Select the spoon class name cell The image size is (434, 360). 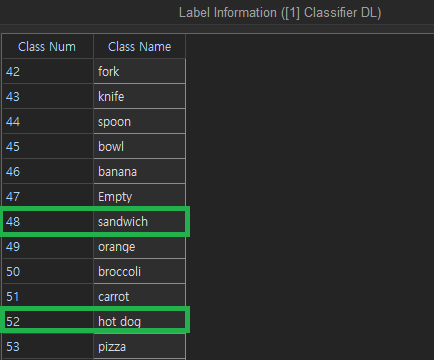(x=139, y=121)
